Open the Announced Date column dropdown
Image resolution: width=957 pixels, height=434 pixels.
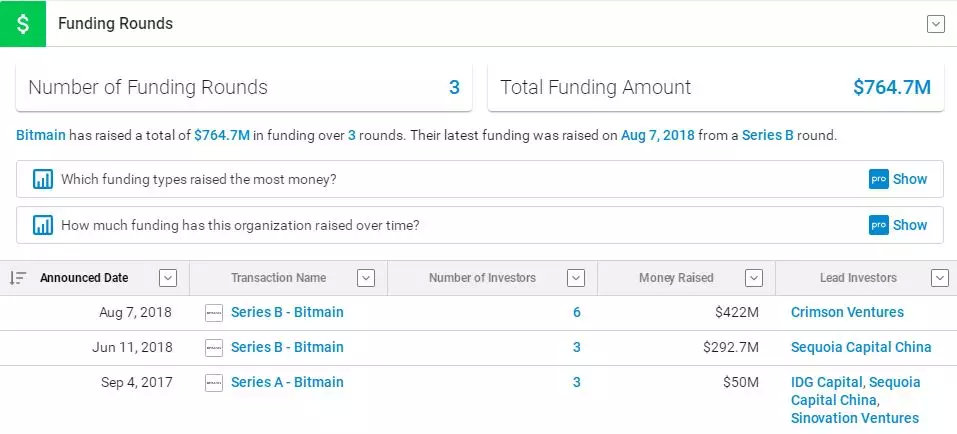pos(168,278)
